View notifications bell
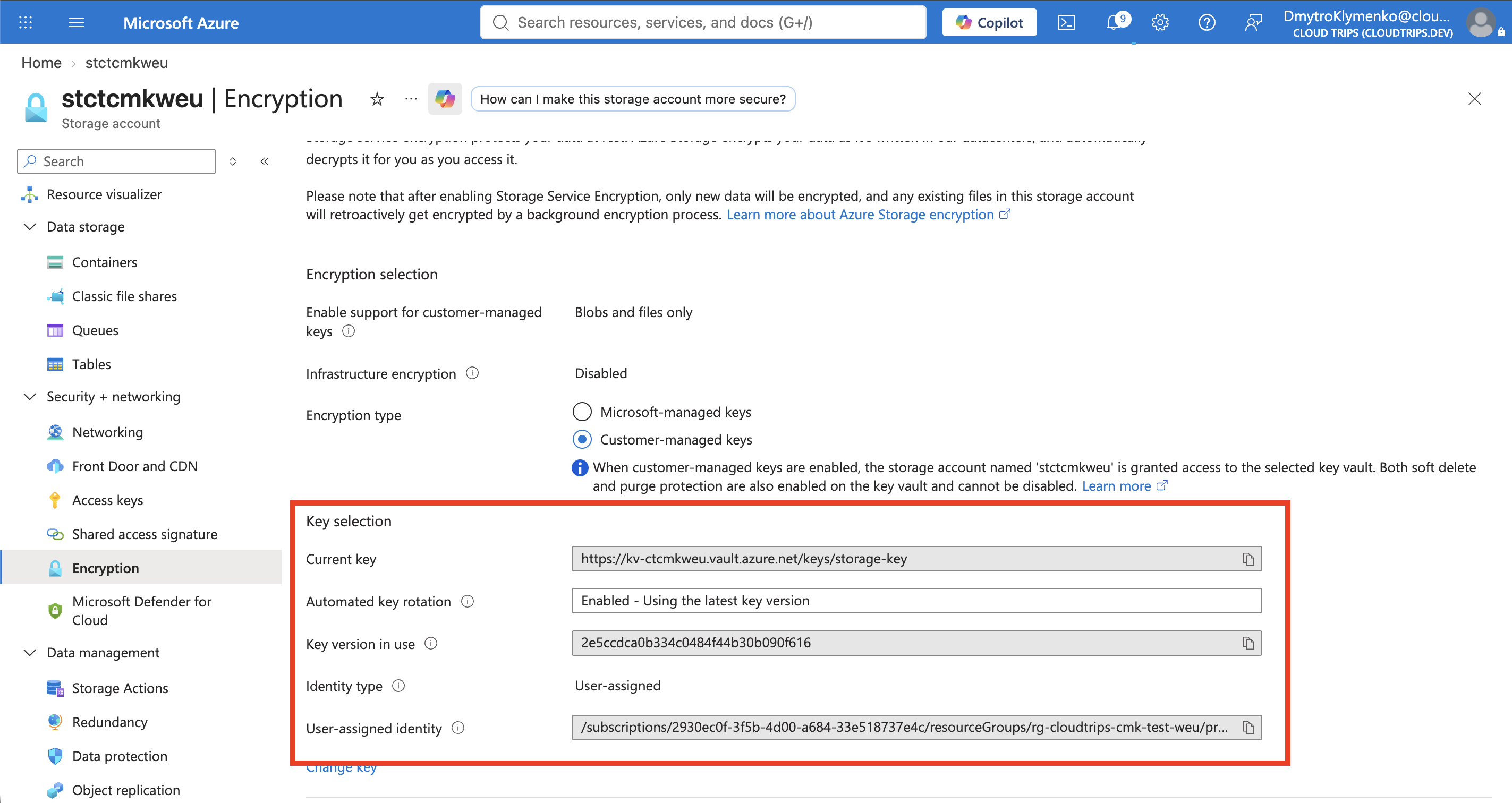1512x803 pixels. tap(1114, 22)
